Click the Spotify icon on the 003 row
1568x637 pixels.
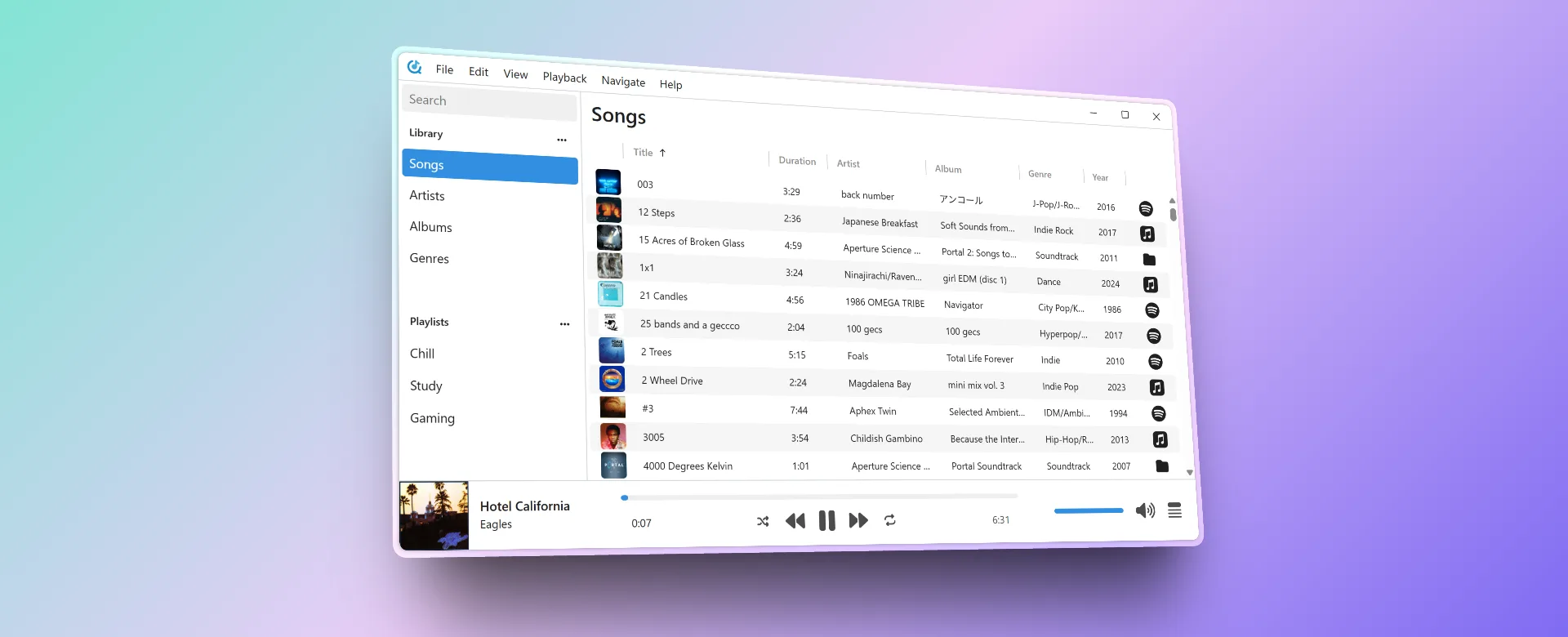tap(1146, 209)
